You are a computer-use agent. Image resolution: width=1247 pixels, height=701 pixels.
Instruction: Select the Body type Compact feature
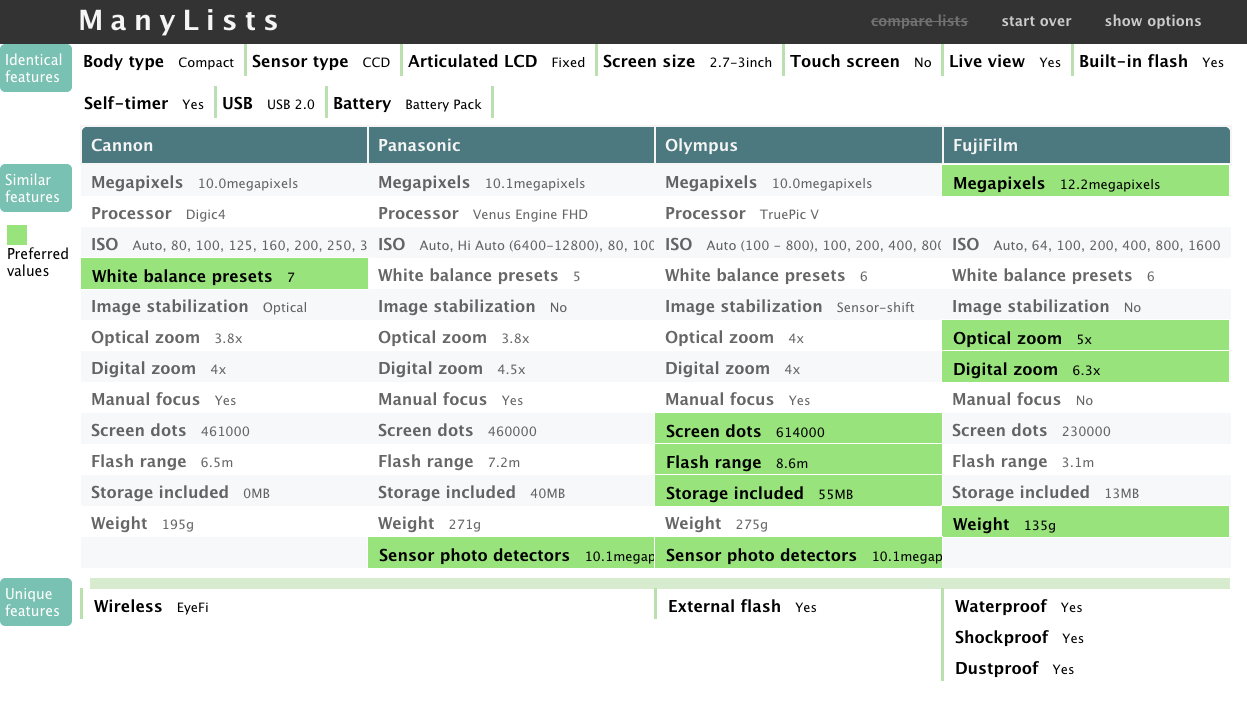tap(158, 62)
